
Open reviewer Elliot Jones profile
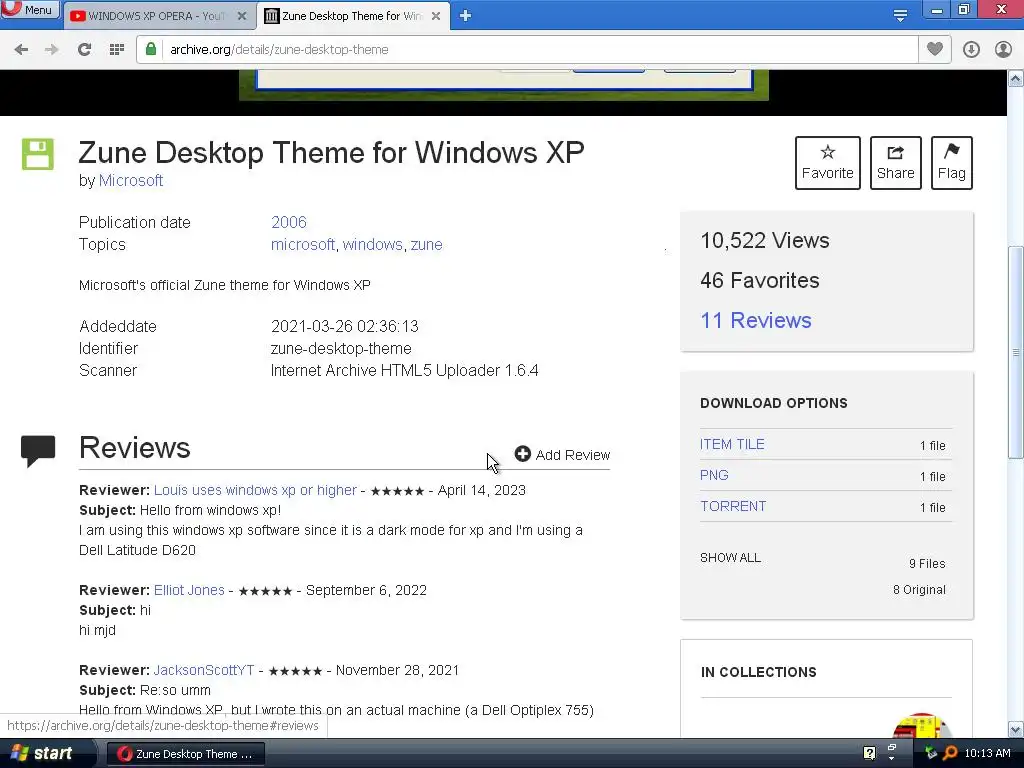pyautogui.click(x=189, y=590)
